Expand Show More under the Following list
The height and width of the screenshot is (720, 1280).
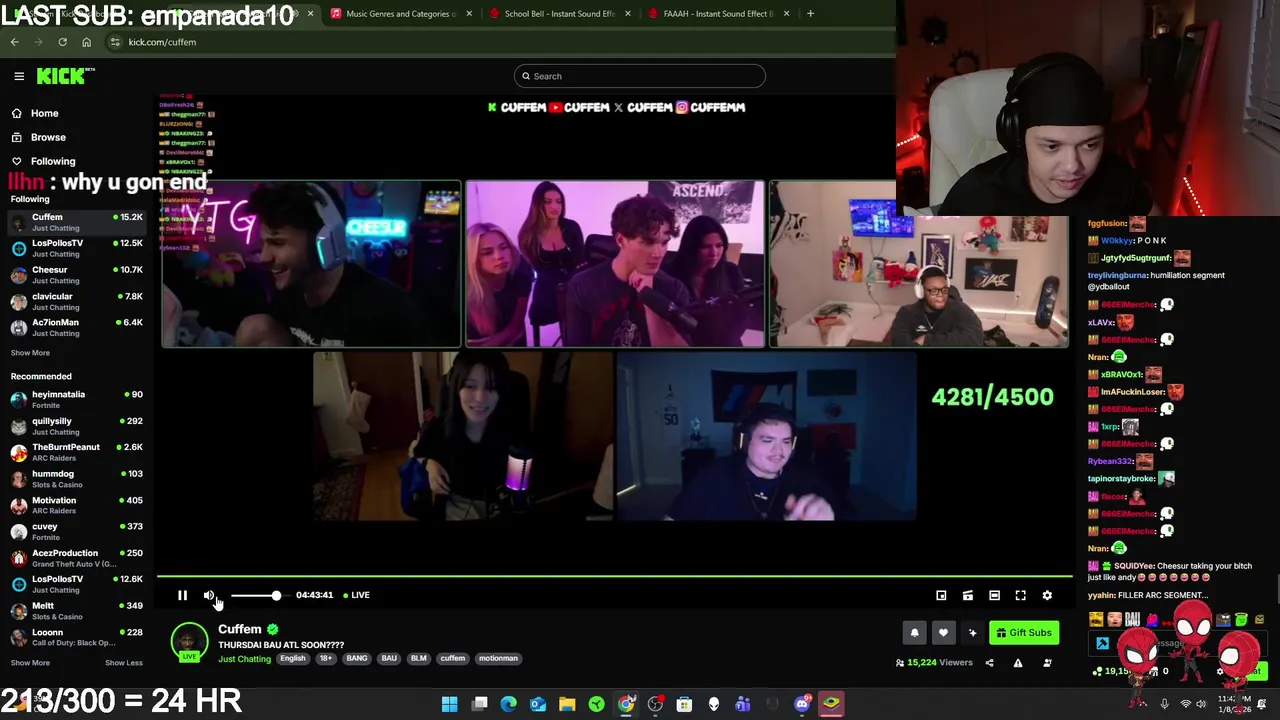coord(30,352)
